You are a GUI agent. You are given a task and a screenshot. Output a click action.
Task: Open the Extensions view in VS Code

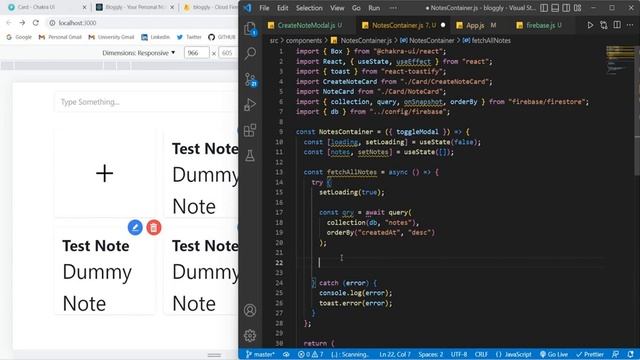tap(250, 130)
